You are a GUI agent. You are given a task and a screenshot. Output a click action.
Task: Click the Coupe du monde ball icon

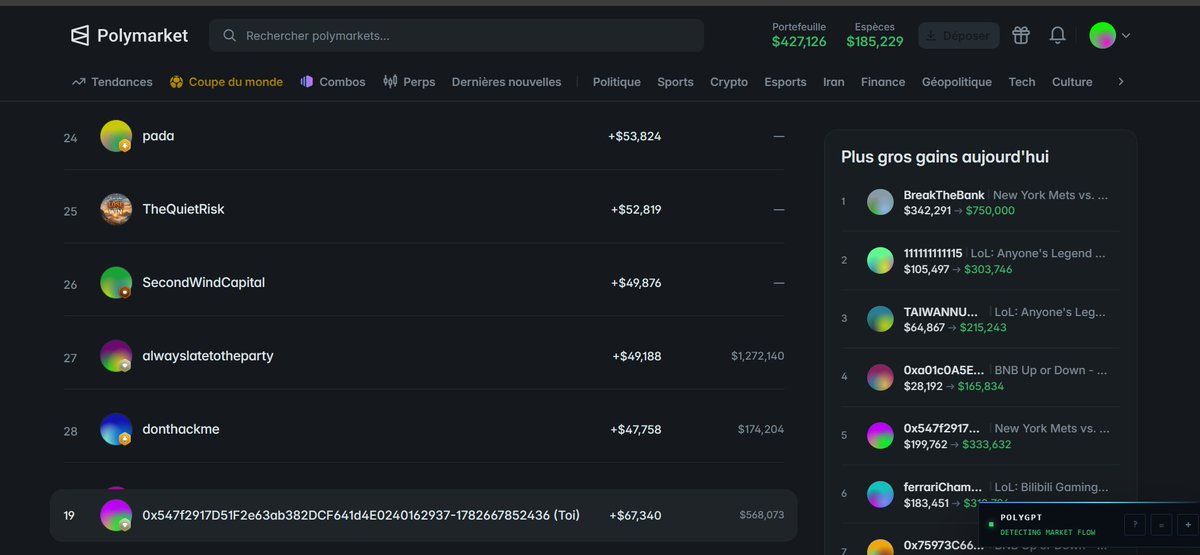[x=176, y=82]
